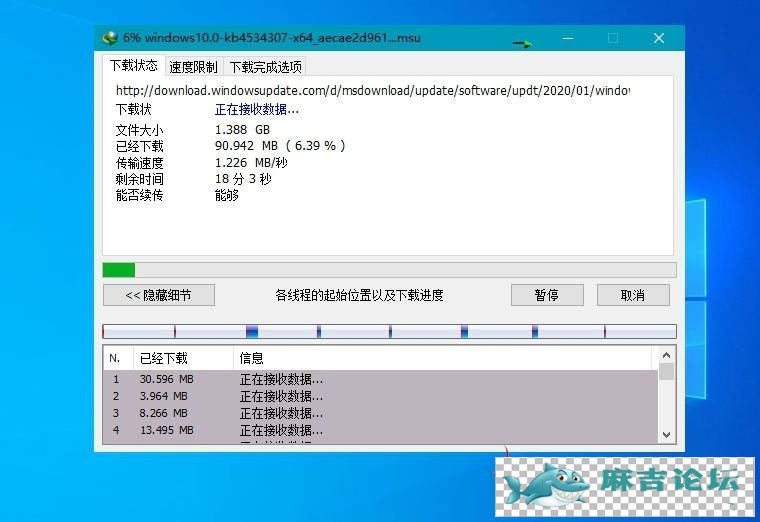Select thread row 1 with 30.596 MB
Screen dimensions: 760x522
coord(380,379)
